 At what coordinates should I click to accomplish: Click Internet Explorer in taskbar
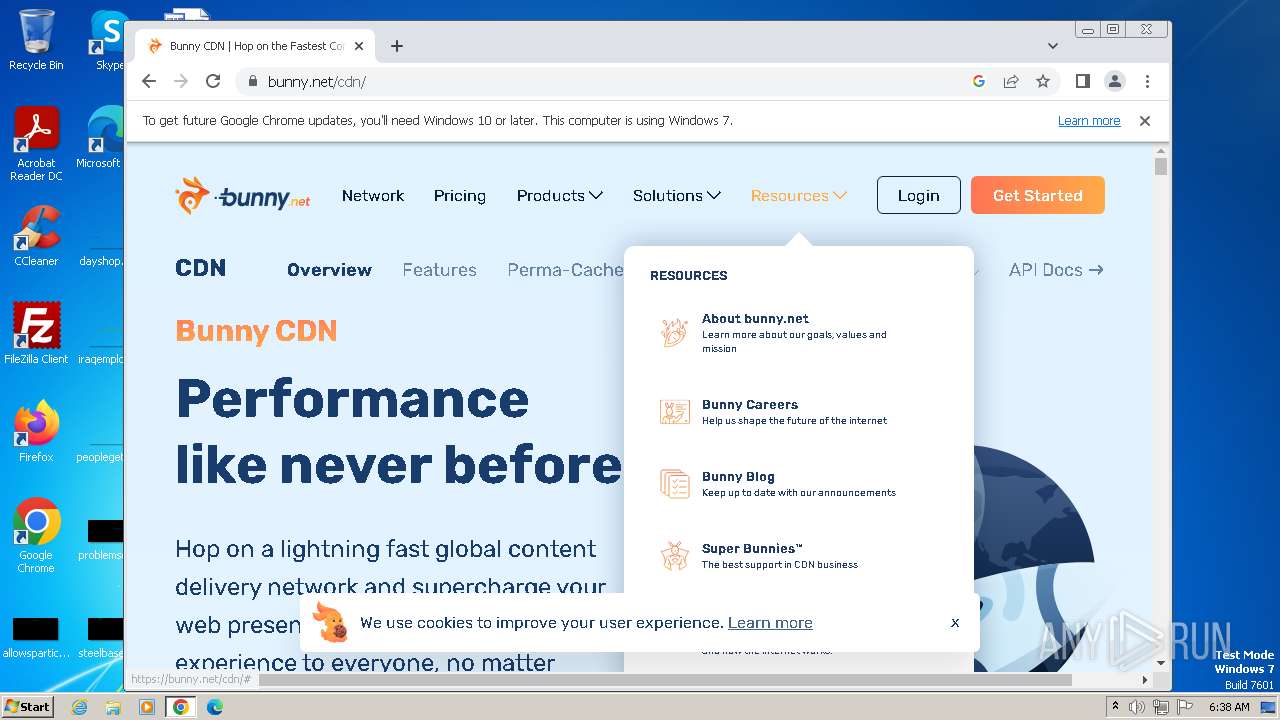79,707
